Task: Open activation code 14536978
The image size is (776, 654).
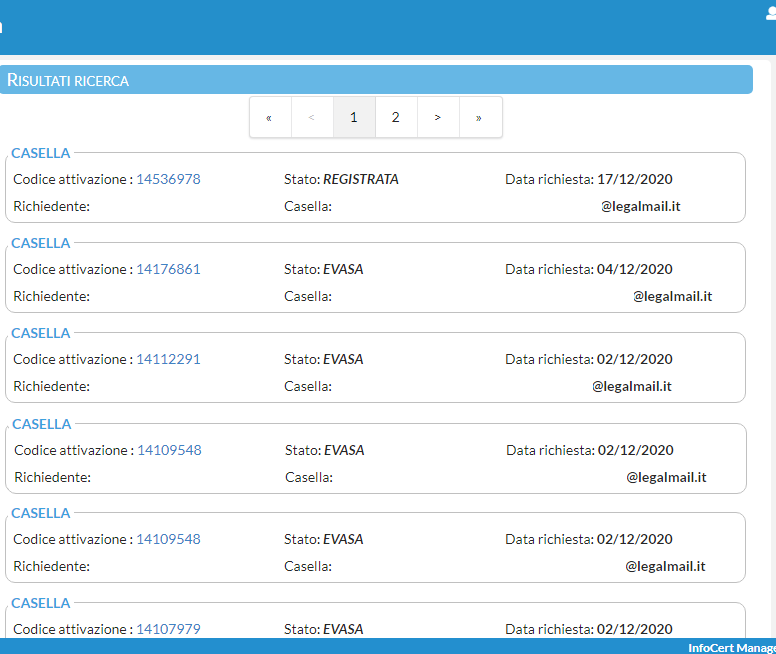Action: tap(168, 179)
